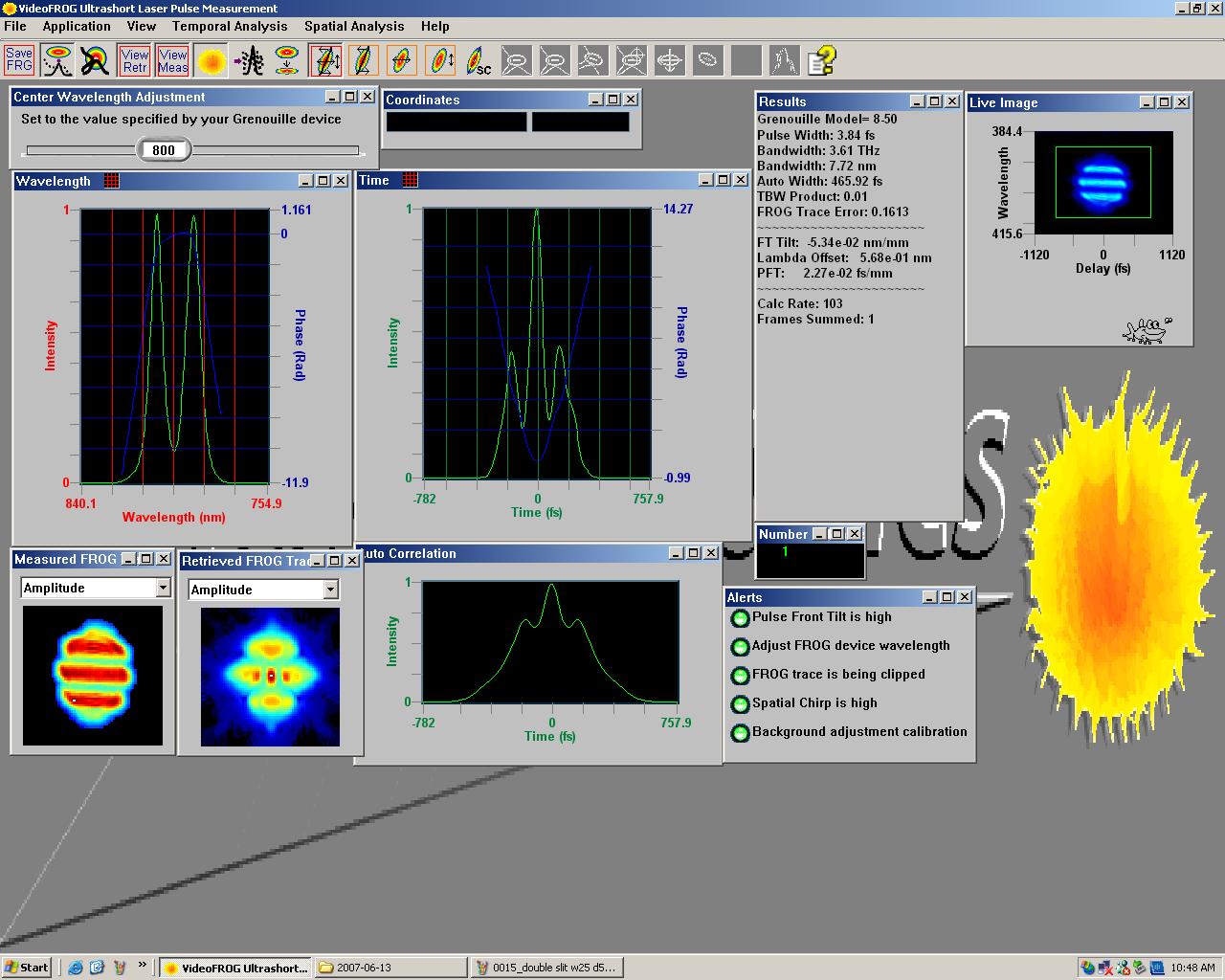Click the SC ellipse toolbar icon
The width and height of the screenshot is (1225, 980).
(x=479, y=61)
